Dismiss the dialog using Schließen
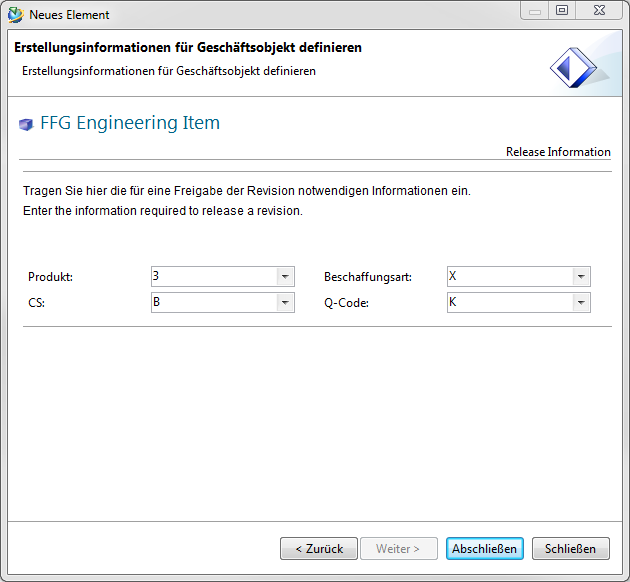 coord(570,549)
